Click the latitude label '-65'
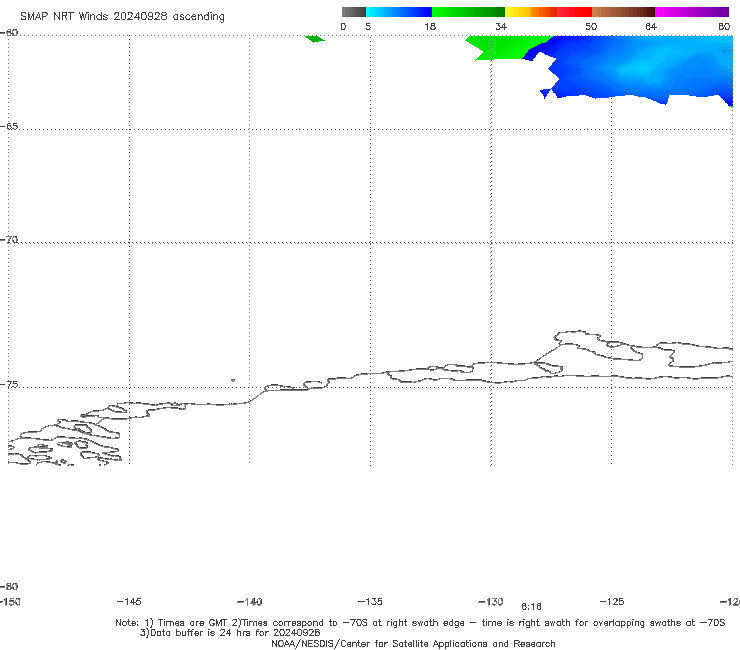The height and width of the screenshot is (650, 740). click(9, 127)
